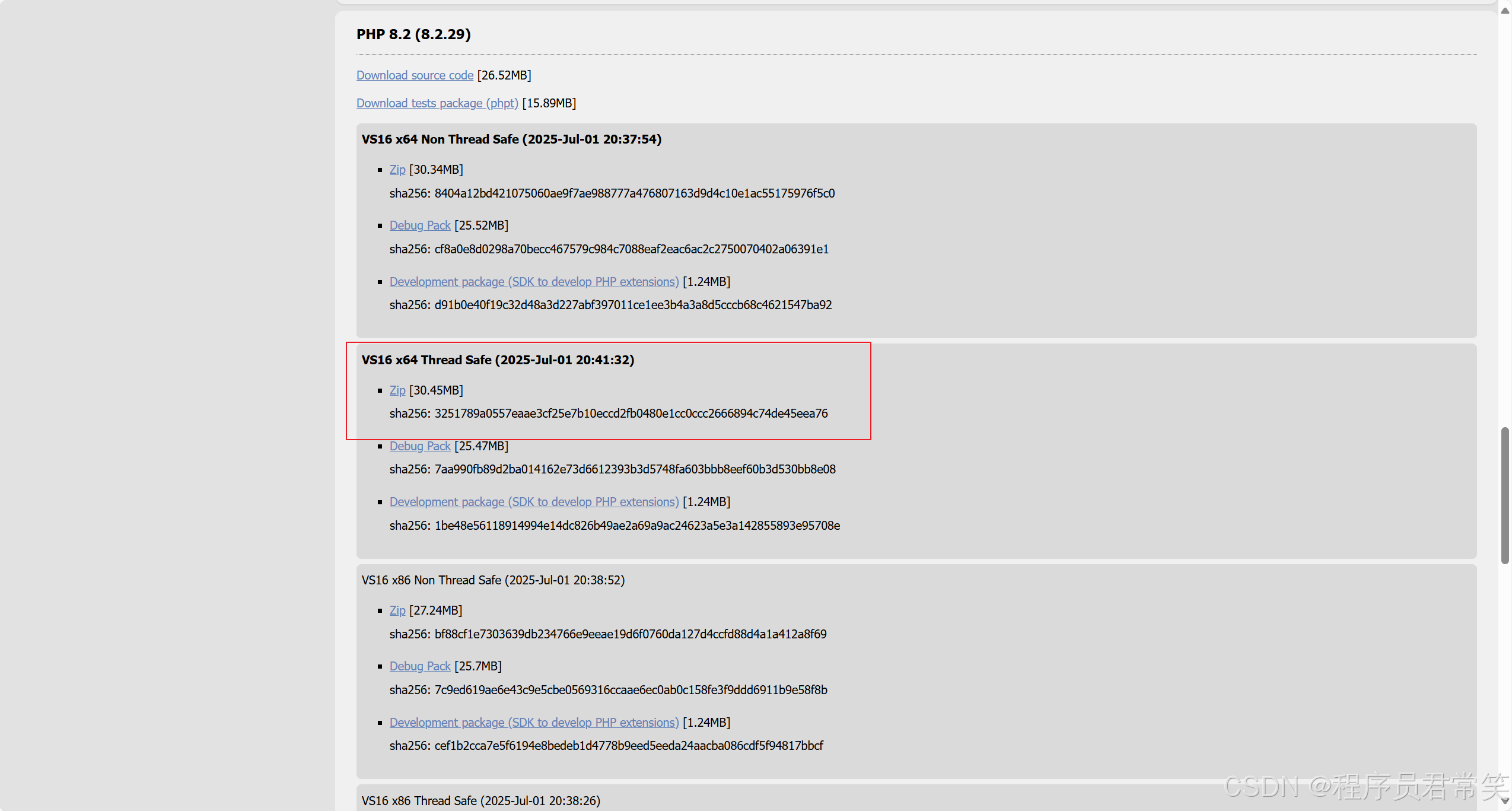1512x811 pixels.
Task: Click sha256 hash starting cef1b2cc
Action: tap(629, 746)
